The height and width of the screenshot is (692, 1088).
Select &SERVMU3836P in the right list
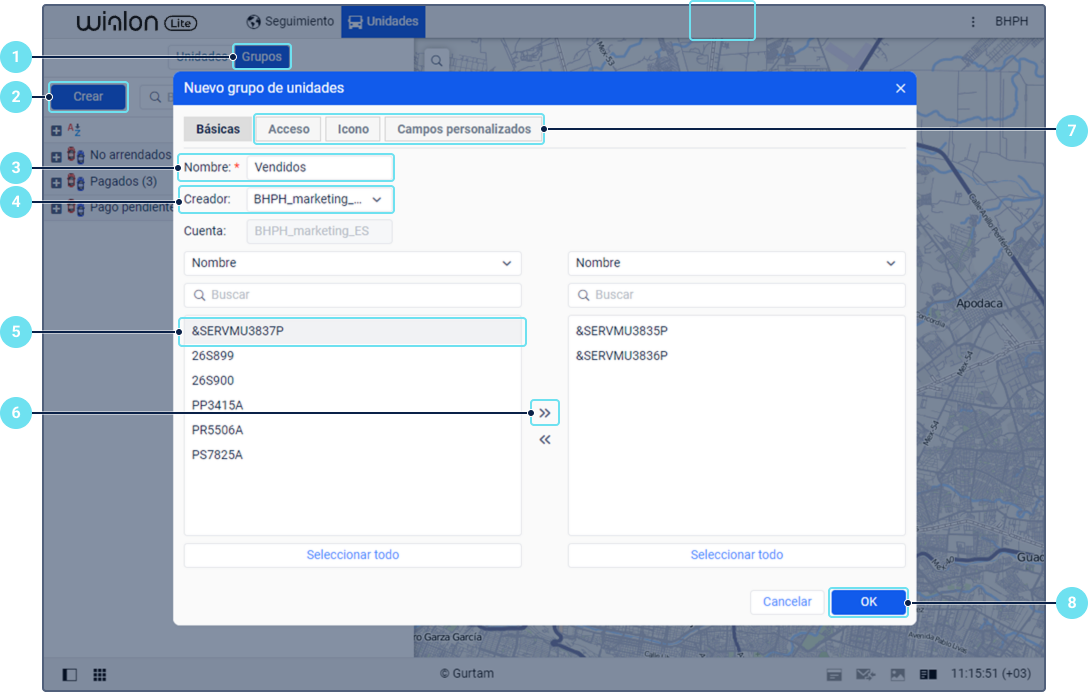tap(736, 356)
